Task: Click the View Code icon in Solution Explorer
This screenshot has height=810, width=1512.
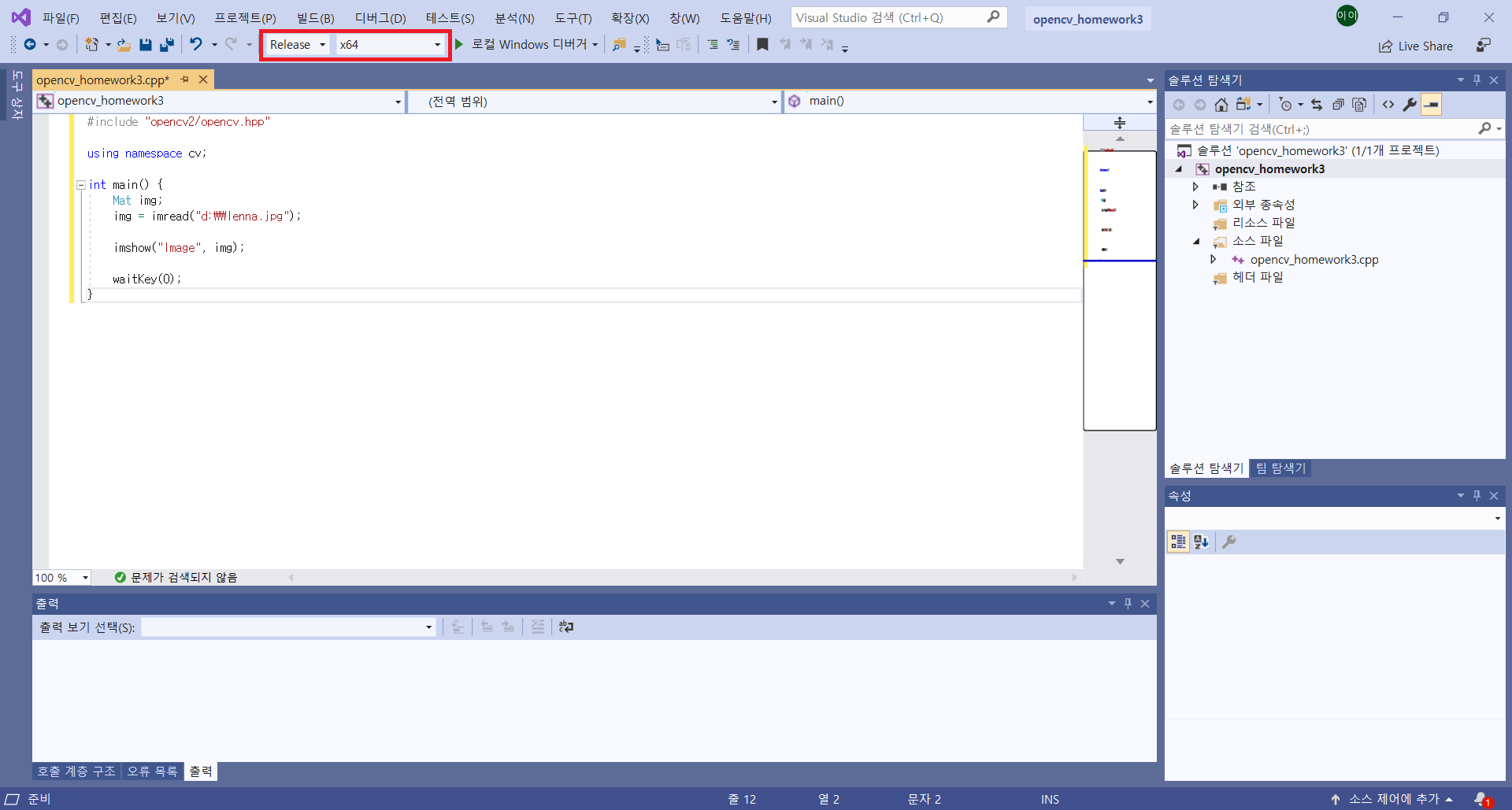Action: tap(1388, 105)
